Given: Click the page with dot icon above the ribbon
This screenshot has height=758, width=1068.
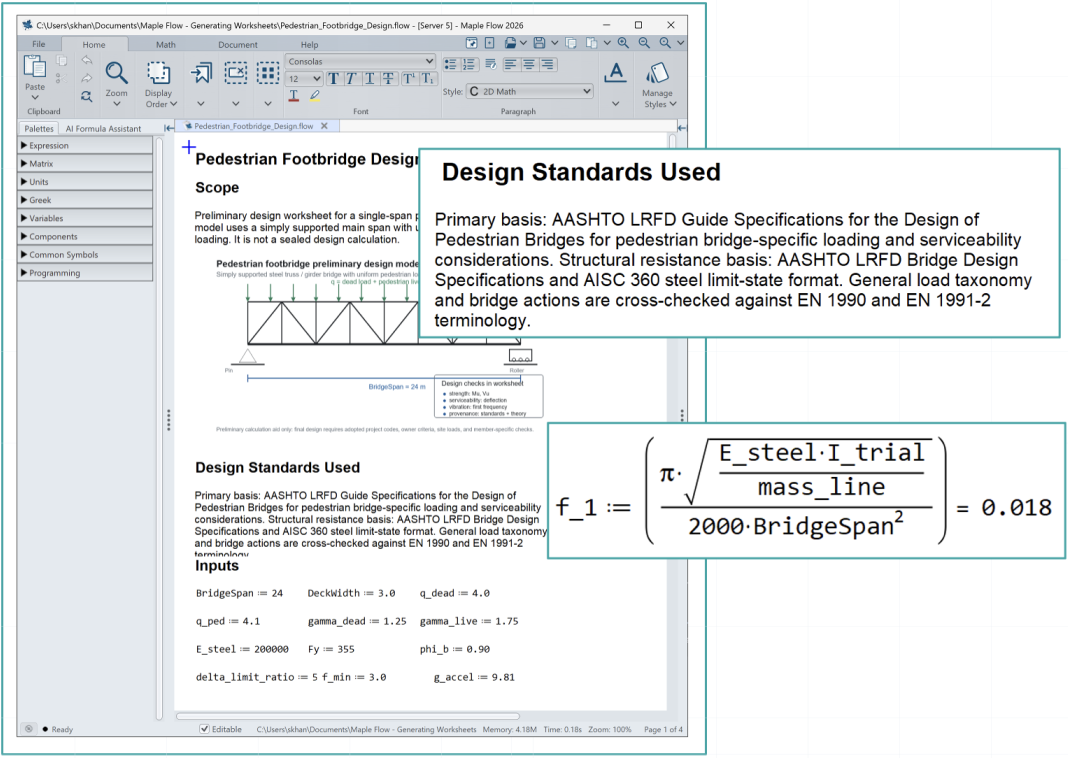Looking at the screenshot, I should [489, 43].
